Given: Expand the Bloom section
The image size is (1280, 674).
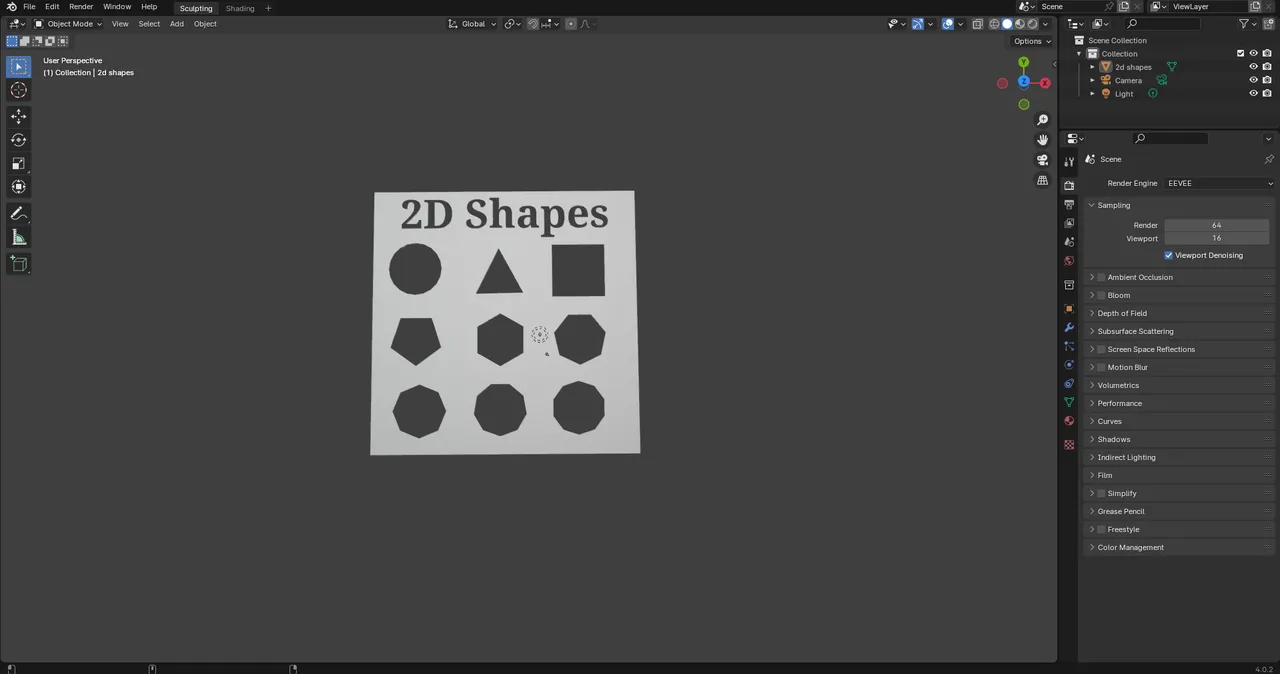Looking at the screenshot, I should (1118, 295).
